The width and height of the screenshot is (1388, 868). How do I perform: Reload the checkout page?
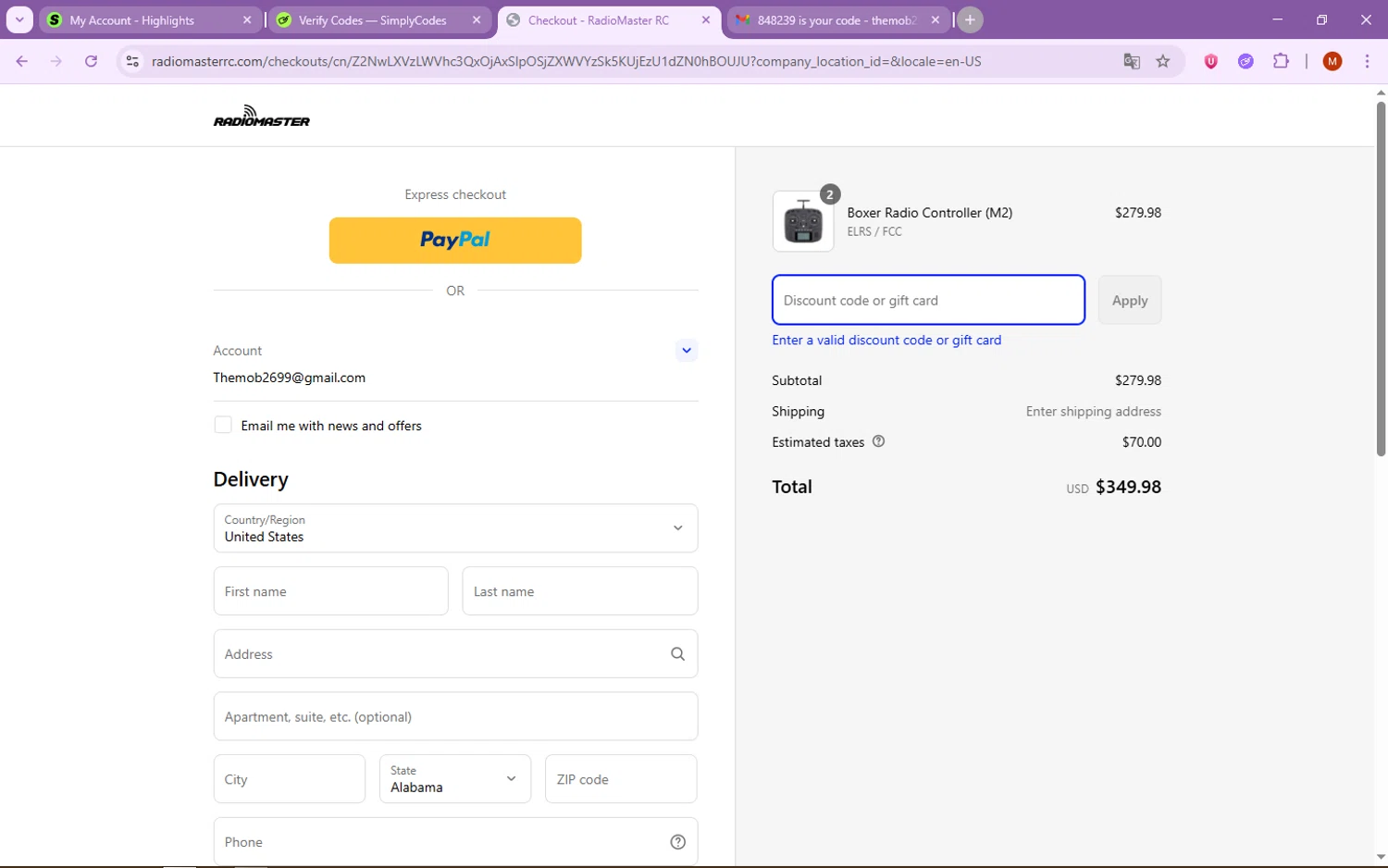[91, 61]
